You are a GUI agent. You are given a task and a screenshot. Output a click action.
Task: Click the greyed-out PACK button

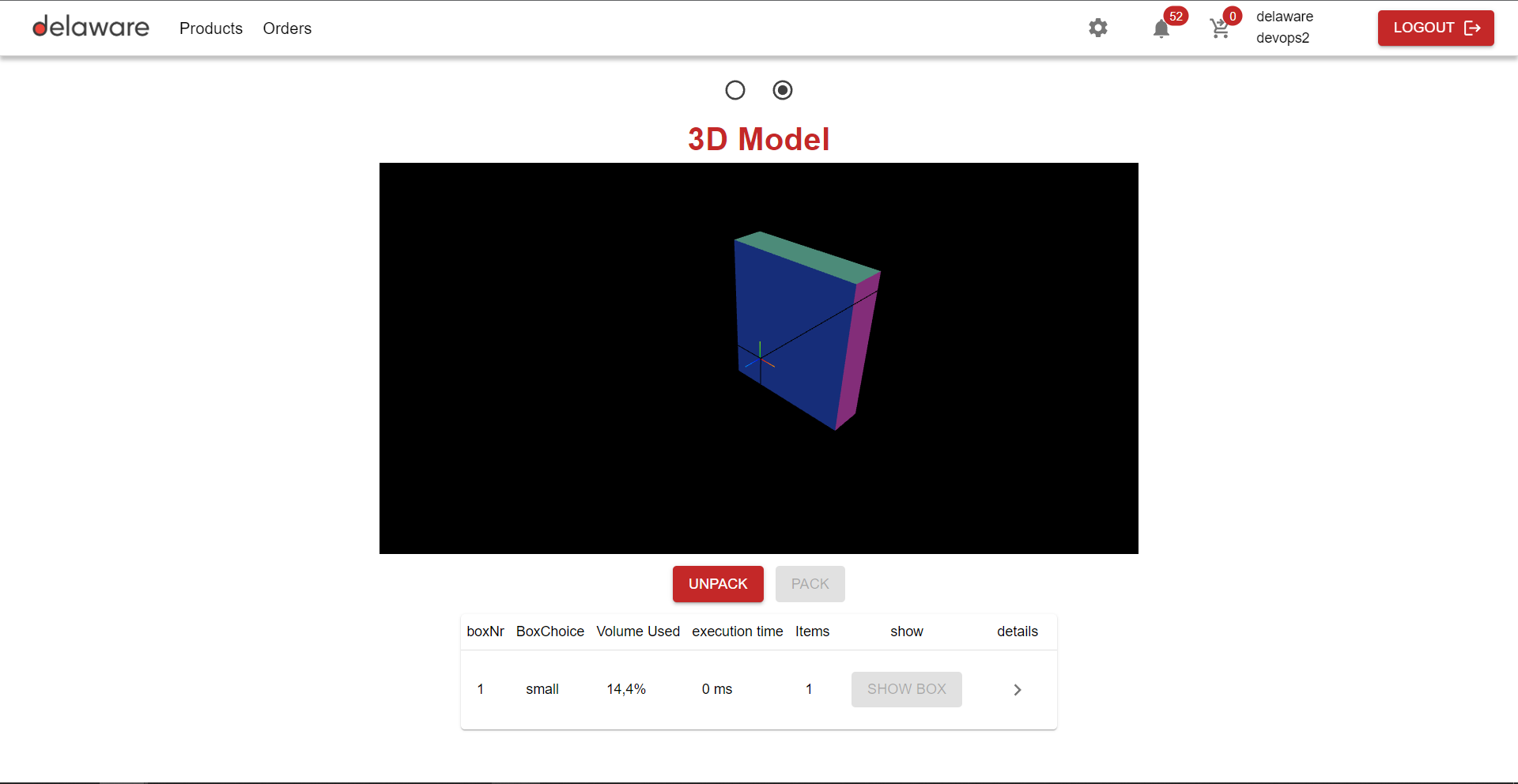810,584
